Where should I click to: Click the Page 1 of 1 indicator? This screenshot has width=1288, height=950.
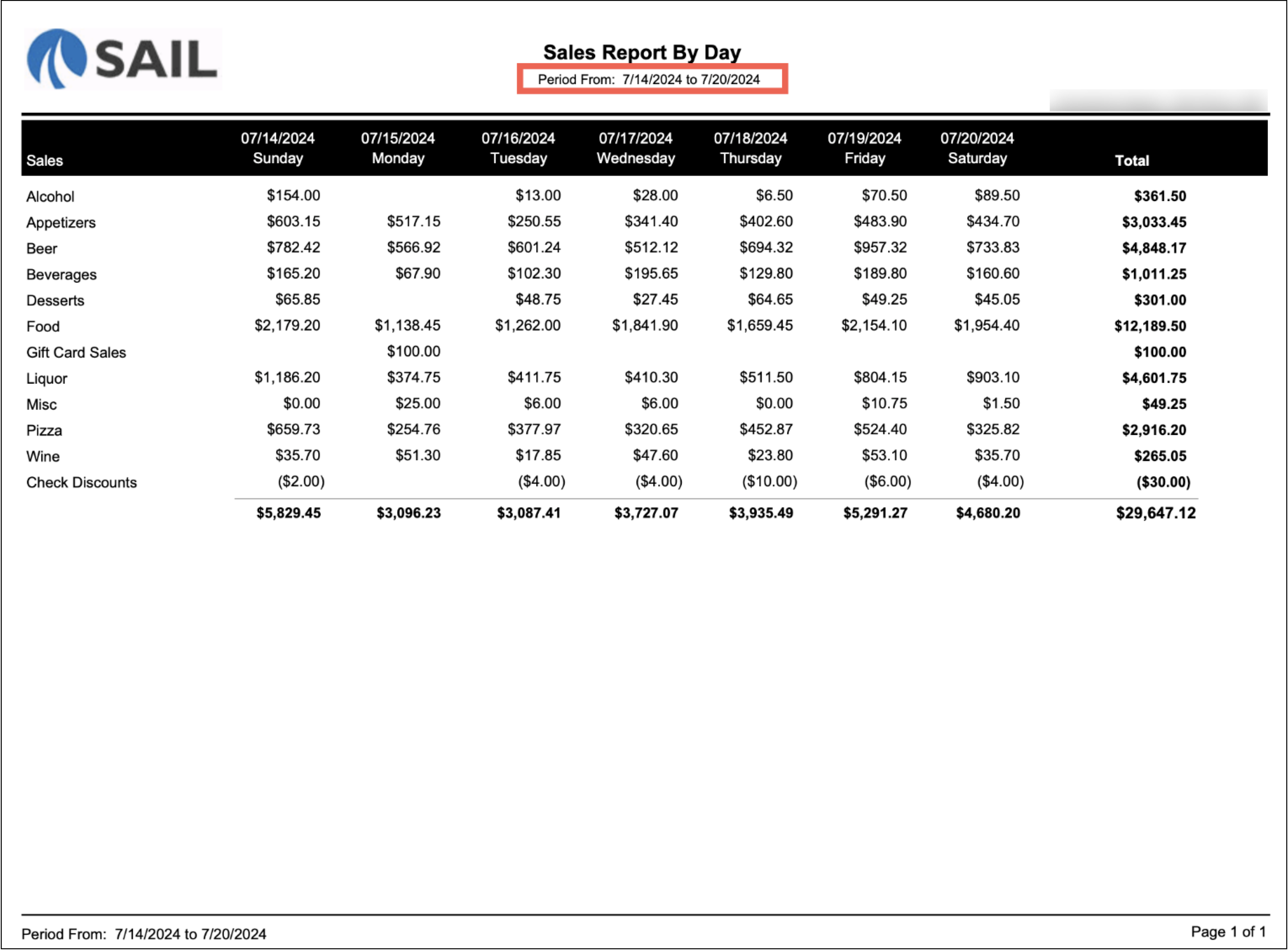click(1228, 931)
